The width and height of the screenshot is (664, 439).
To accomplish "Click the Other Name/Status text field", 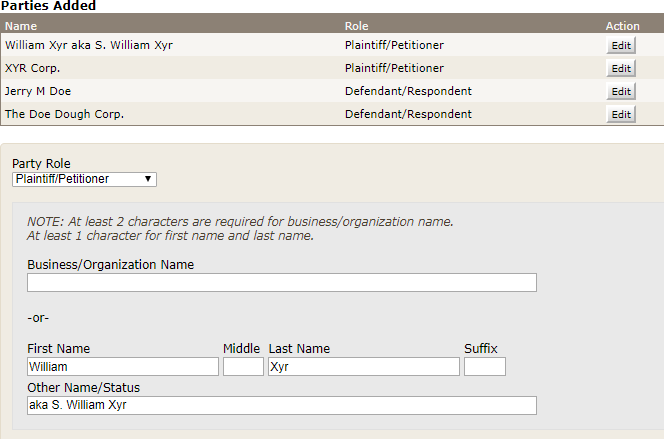I will click(282, 405).
